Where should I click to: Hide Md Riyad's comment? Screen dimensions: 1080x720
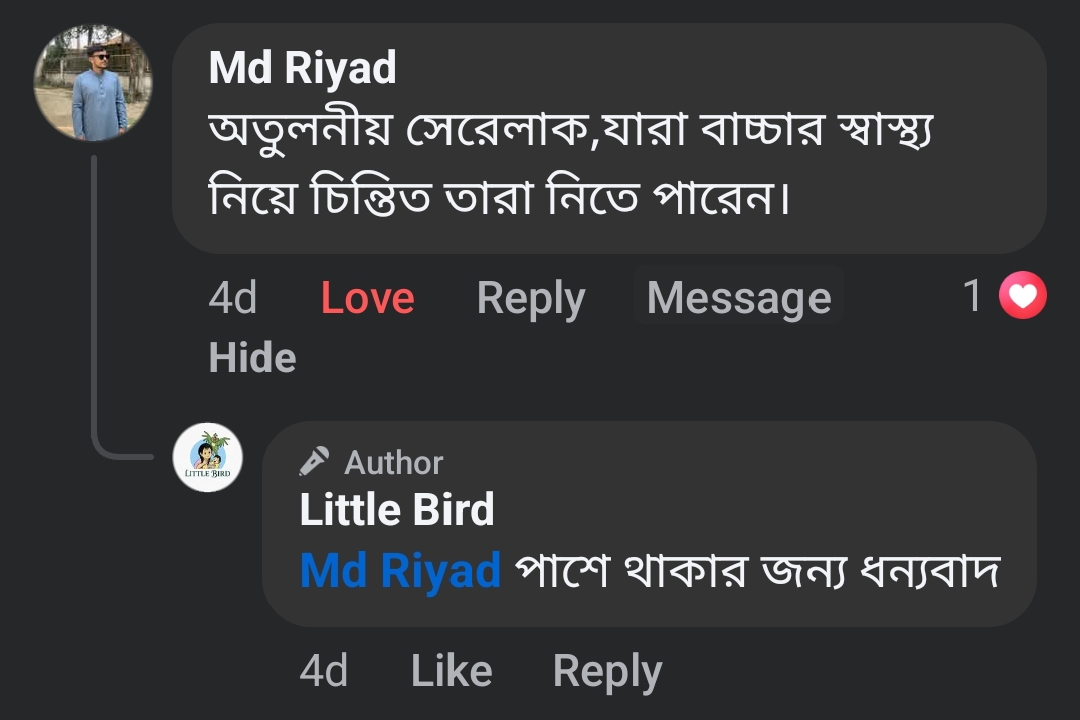point(252,357)
